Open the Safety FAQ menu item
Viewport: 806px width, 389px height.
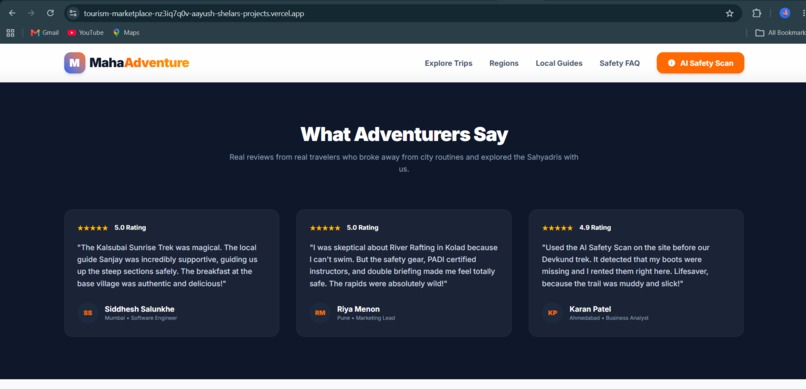619,63
